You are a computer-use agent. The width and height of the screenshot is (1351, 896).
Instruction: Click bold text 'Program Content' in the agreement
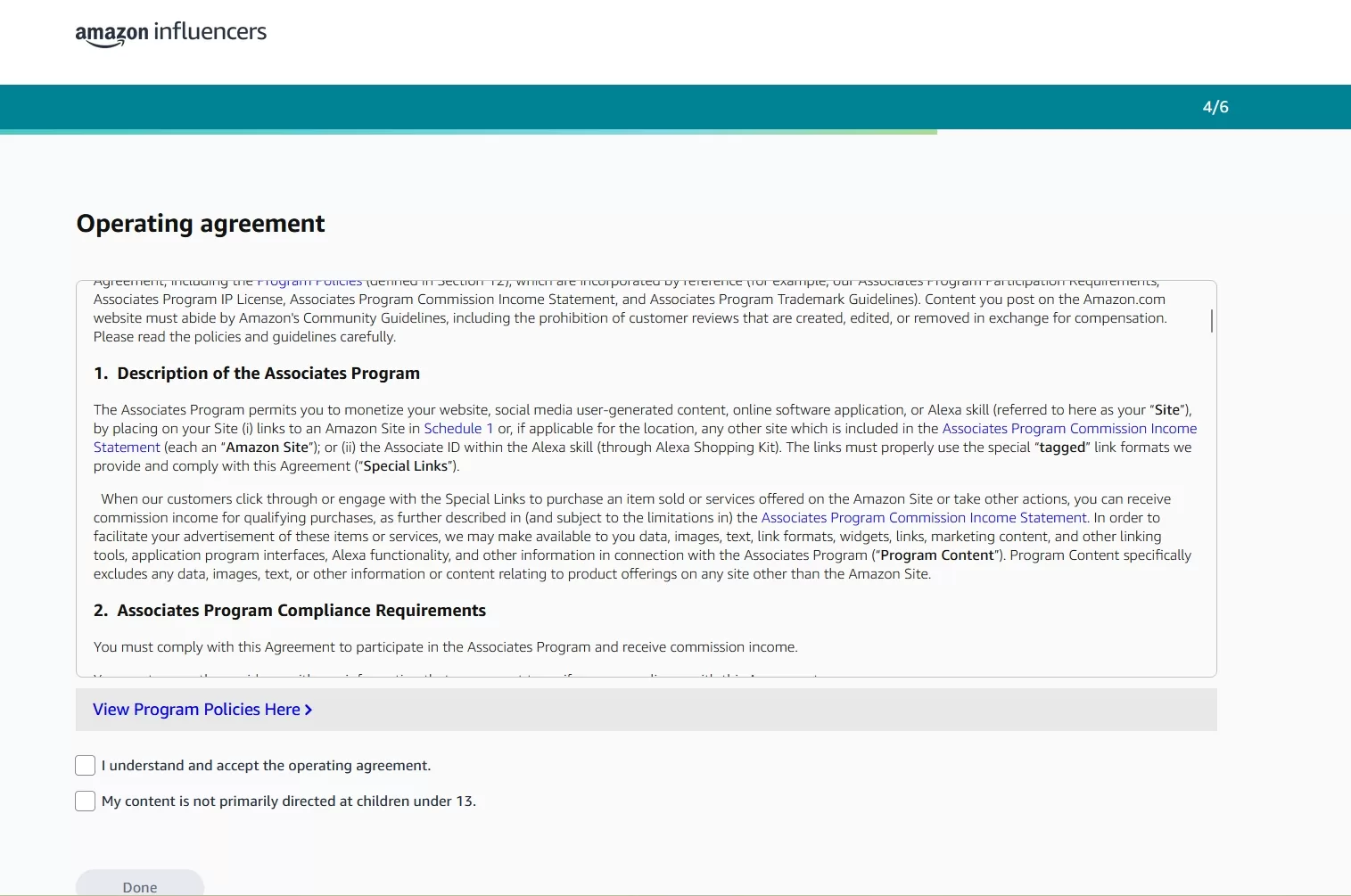tap(937, 555)
